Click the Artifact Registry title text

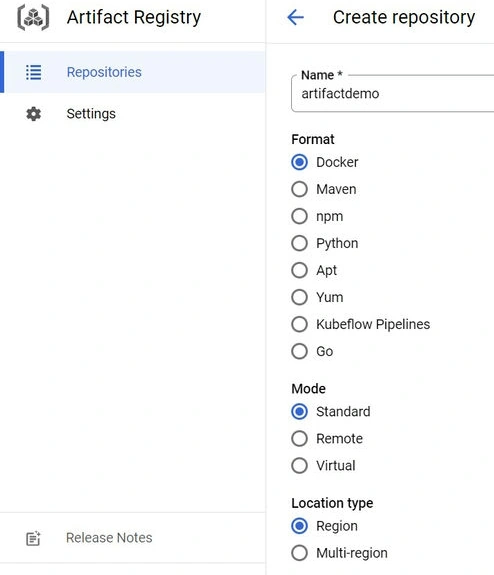pyautogui.click(x=134, y=18)
